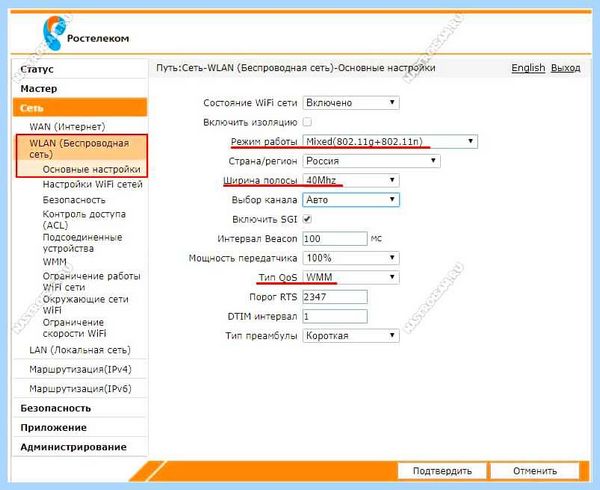
Task: Open the 'Страна/регион' Россия dropdown
Action: click(x=371, y=161)
